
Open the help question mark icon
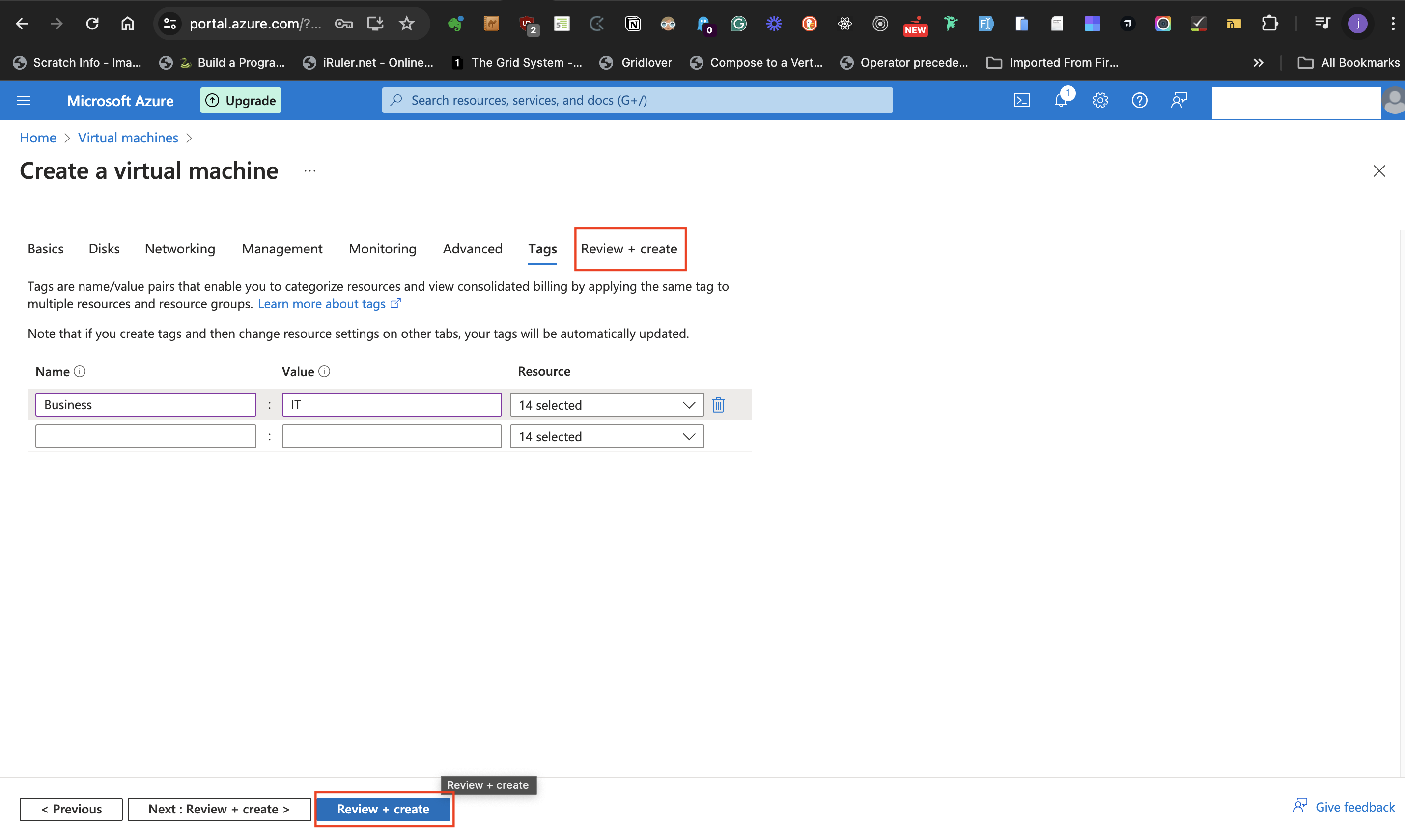click(1139, 100)
